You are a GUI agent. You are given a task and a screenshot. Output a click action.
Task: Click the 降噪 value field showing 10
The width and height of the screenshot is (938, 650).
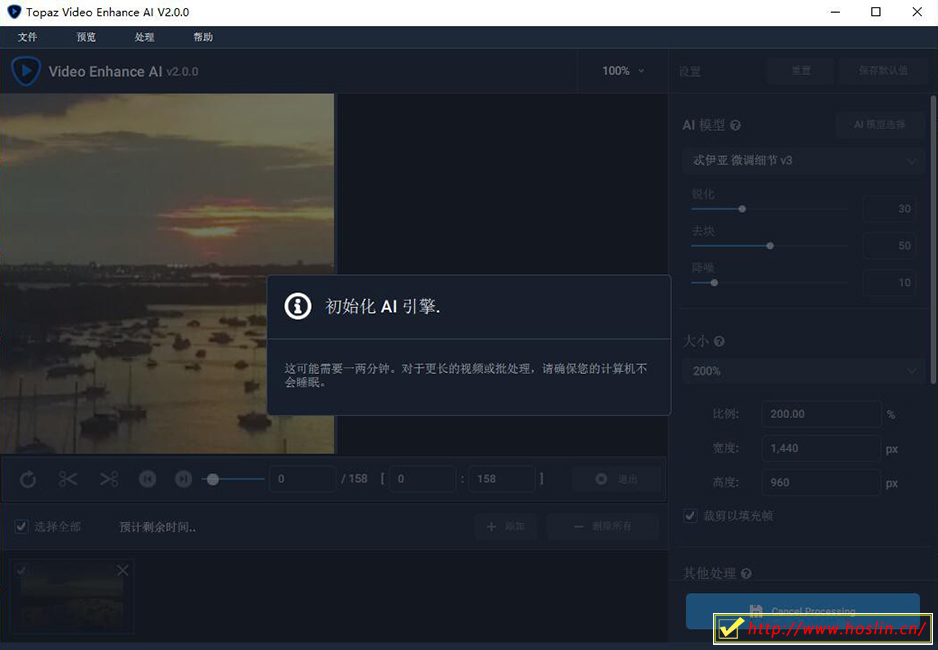point(889,282)
